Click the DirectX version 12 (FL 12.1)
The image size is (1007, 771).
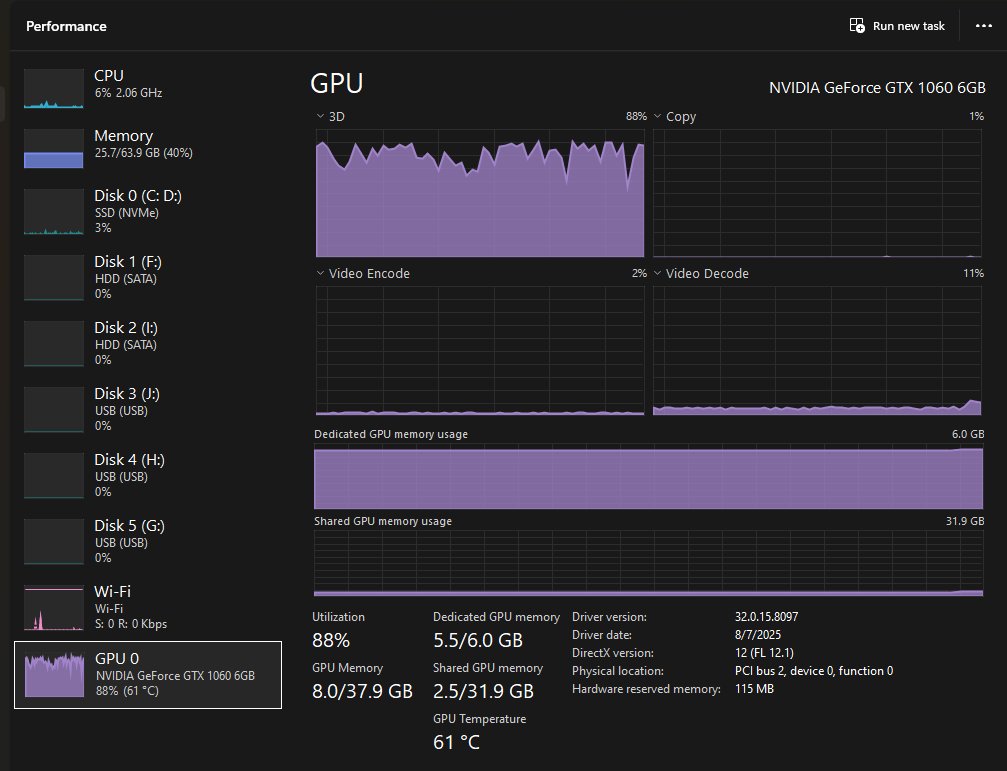(x=764, y=653)
